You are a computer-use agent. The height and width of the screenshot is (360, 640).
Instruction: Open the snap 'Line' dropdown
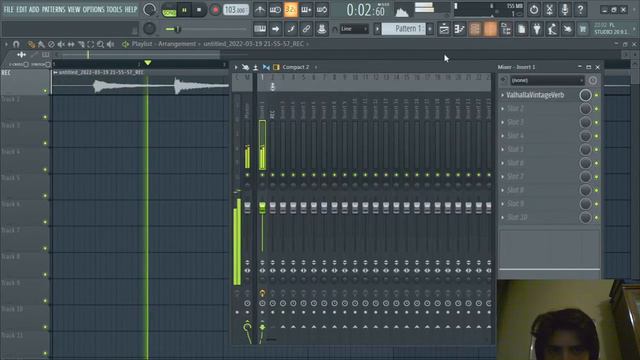(354, 29)
